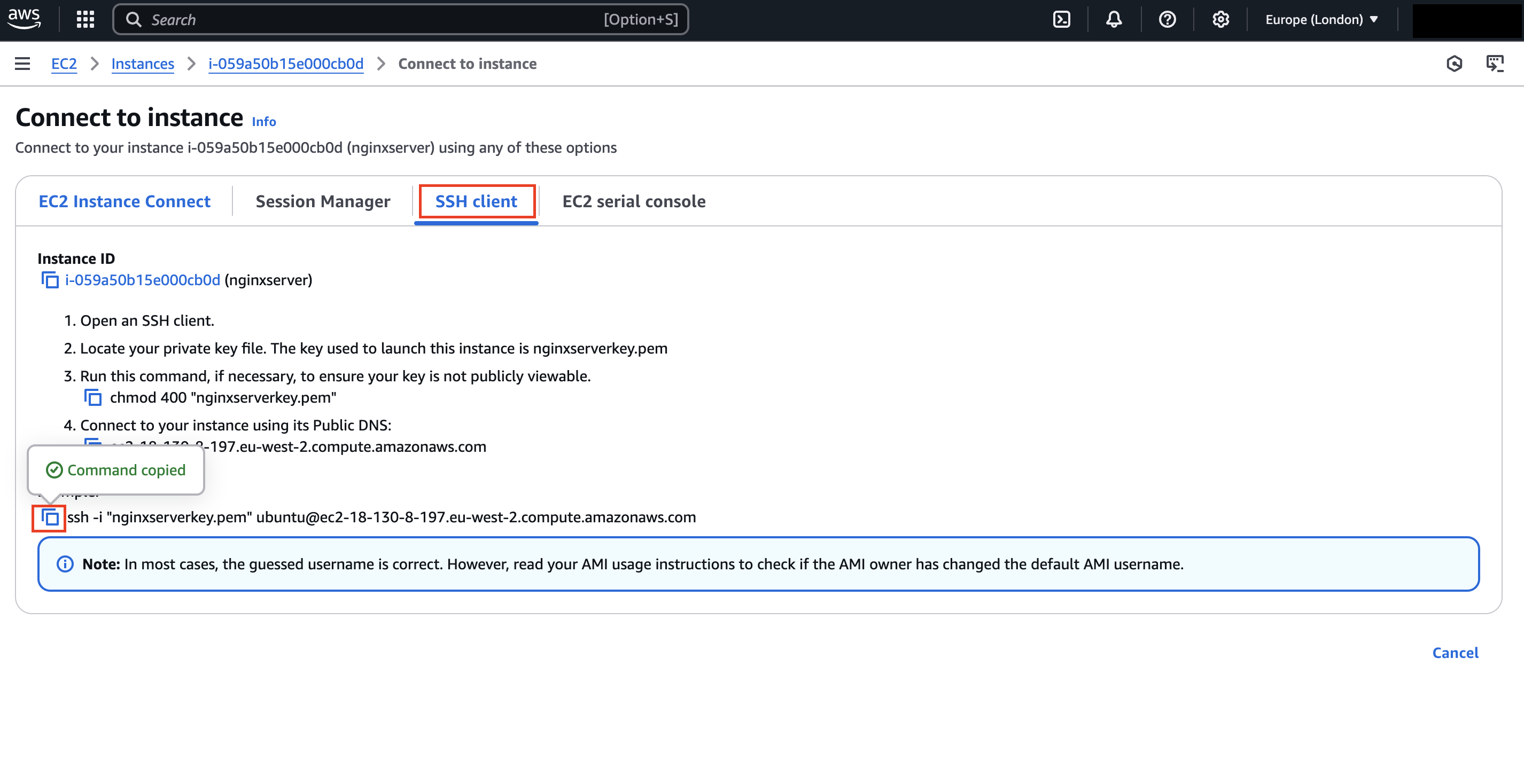Open the Info link beside the heading
The height and width of the screenshot is (784, 1524).
pos(264,121)
